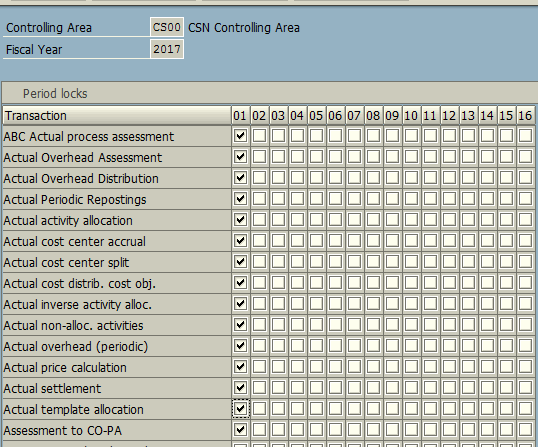Check period 12 for Actual cost center split
This screenshot has width=538, height=447.
tap(449, 262)
